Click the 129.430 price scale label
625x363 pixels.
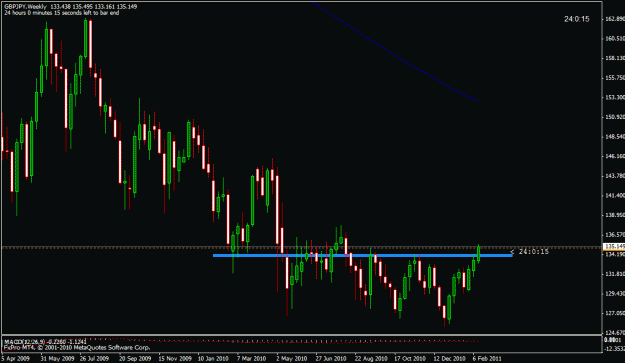615,294
